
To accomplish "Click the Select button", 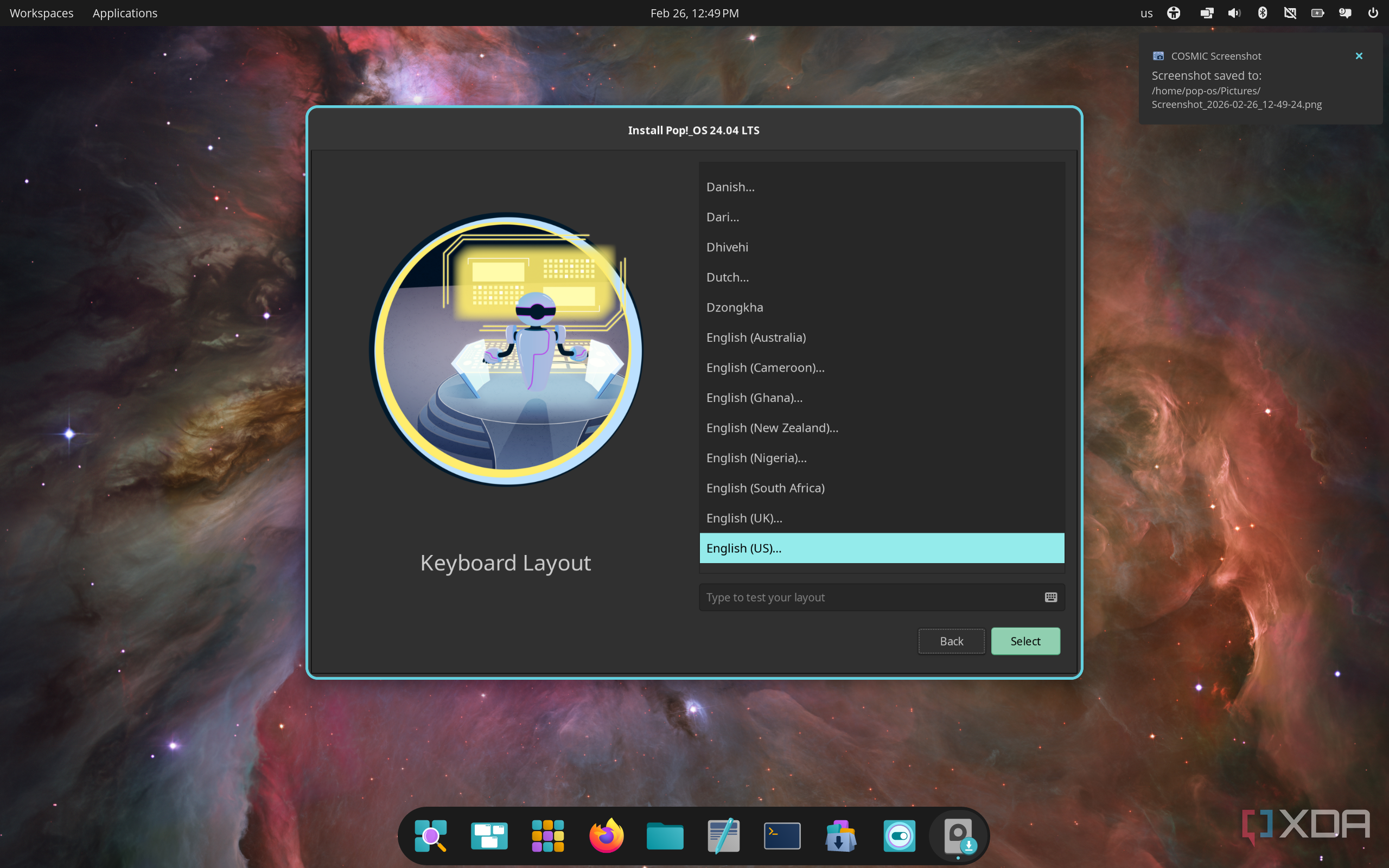I will click(1025, 641).
